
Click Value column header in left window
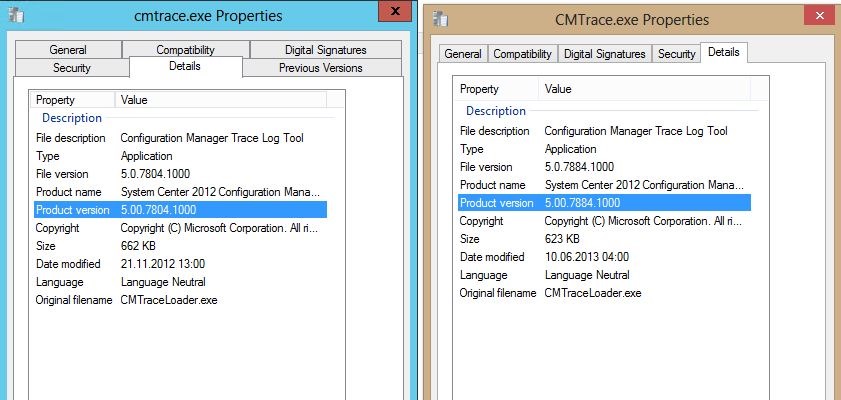(220, 99)
